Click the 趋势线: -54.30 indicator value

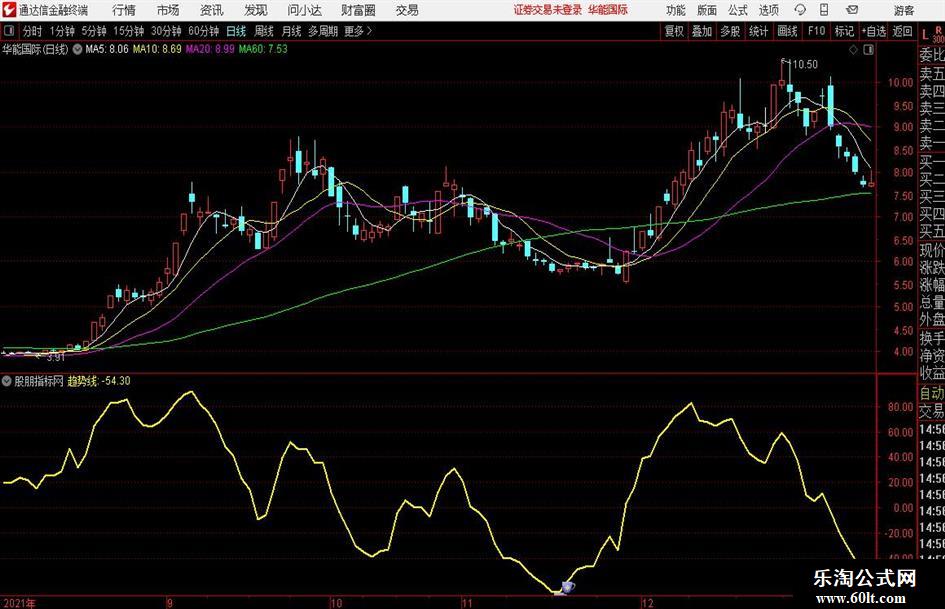coord(98,381)
